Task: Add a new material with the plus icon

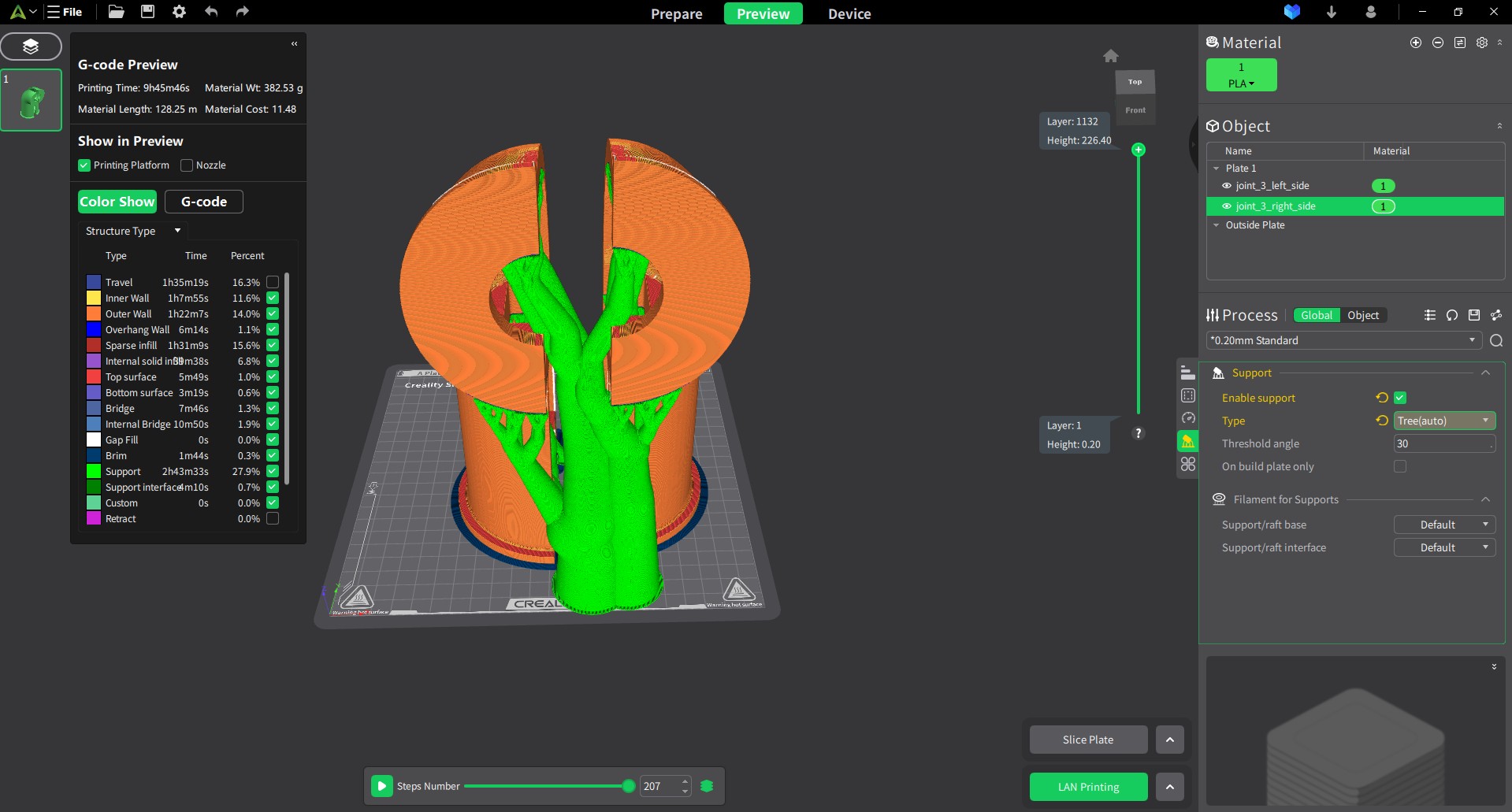Action: click(x=1416, y=43)
